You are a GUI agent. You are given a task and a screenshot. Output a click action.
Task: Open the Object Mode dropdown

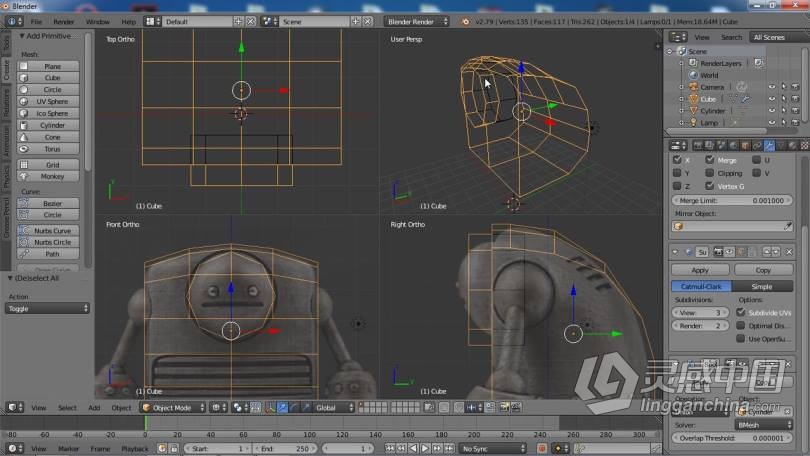tap(173, 407)
